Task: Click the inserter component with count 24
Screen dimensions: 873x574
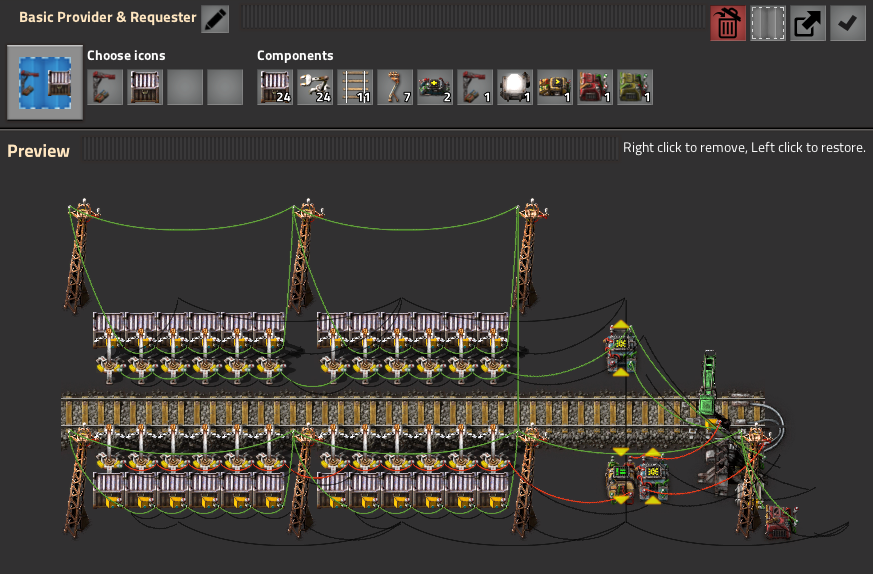Action: point(315,87)
